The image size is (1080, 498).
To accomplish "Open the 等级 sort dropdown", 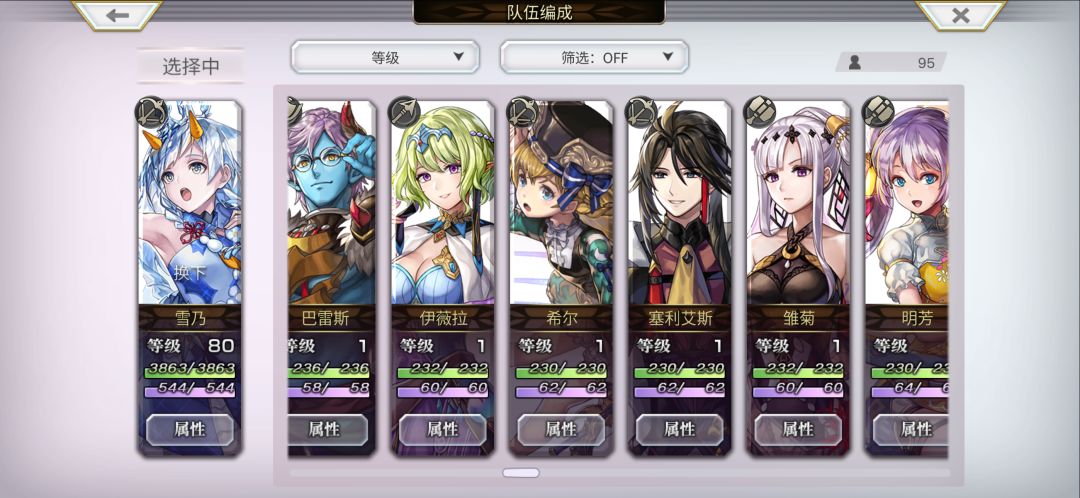I will [x=385, y=57].
